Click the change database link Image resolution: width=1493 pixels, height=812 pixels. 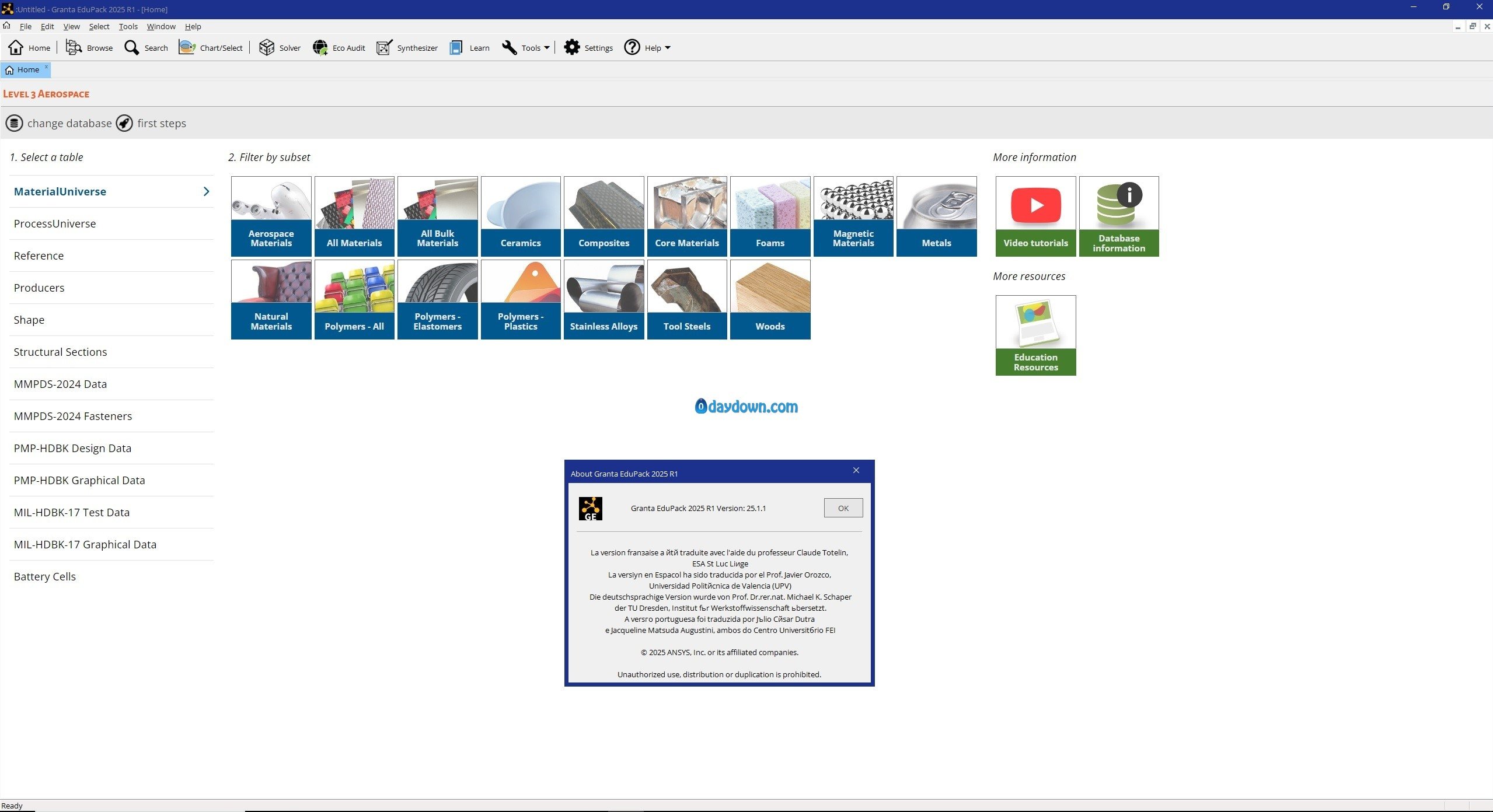tap(69, 123)
